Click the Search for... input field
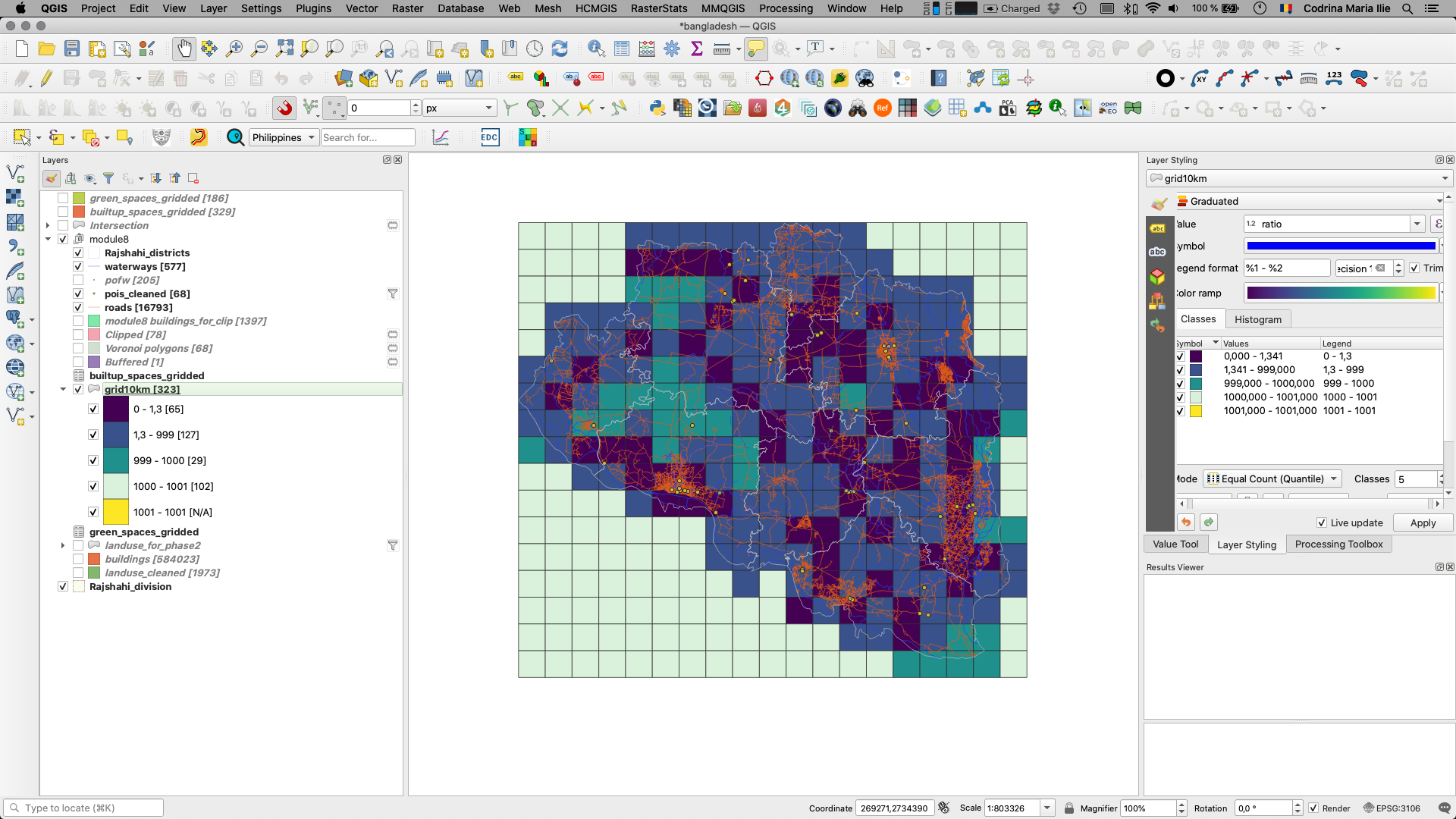The width and height of the screenshot is (1456, 819). [x=368, y=138]
